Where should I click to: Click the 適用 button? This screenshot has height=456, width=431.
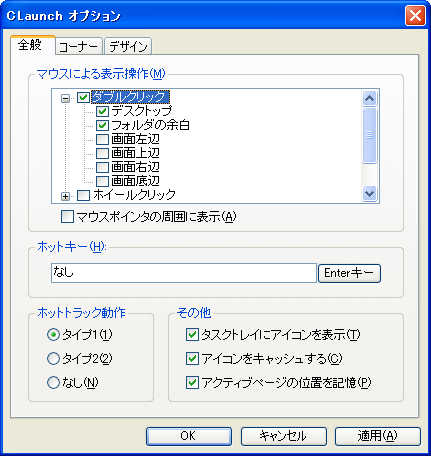(378, 436)
